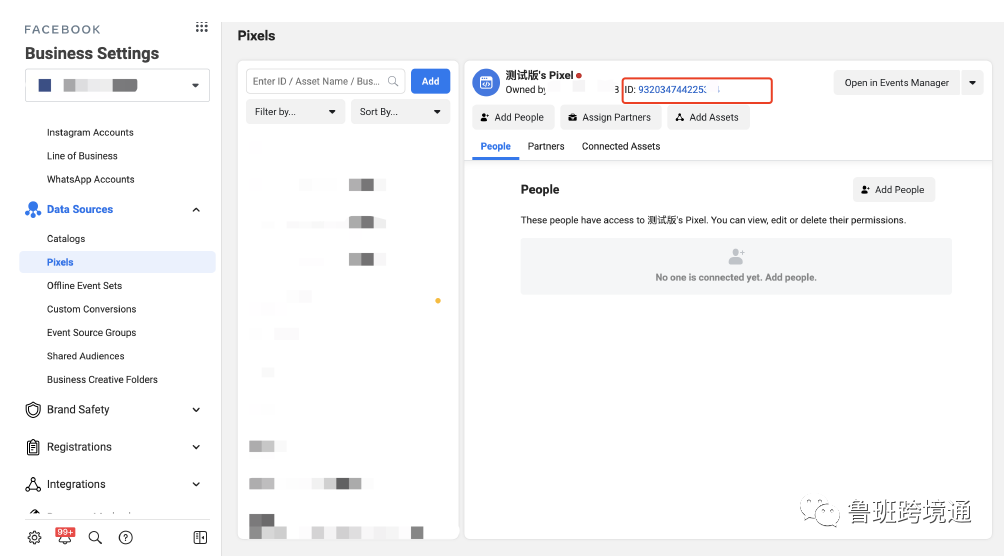Image resolution: width=1004 pixels, height=556 pixels.
Task: Click the search magnifier in bottom bar
Action: coord(95,537)
